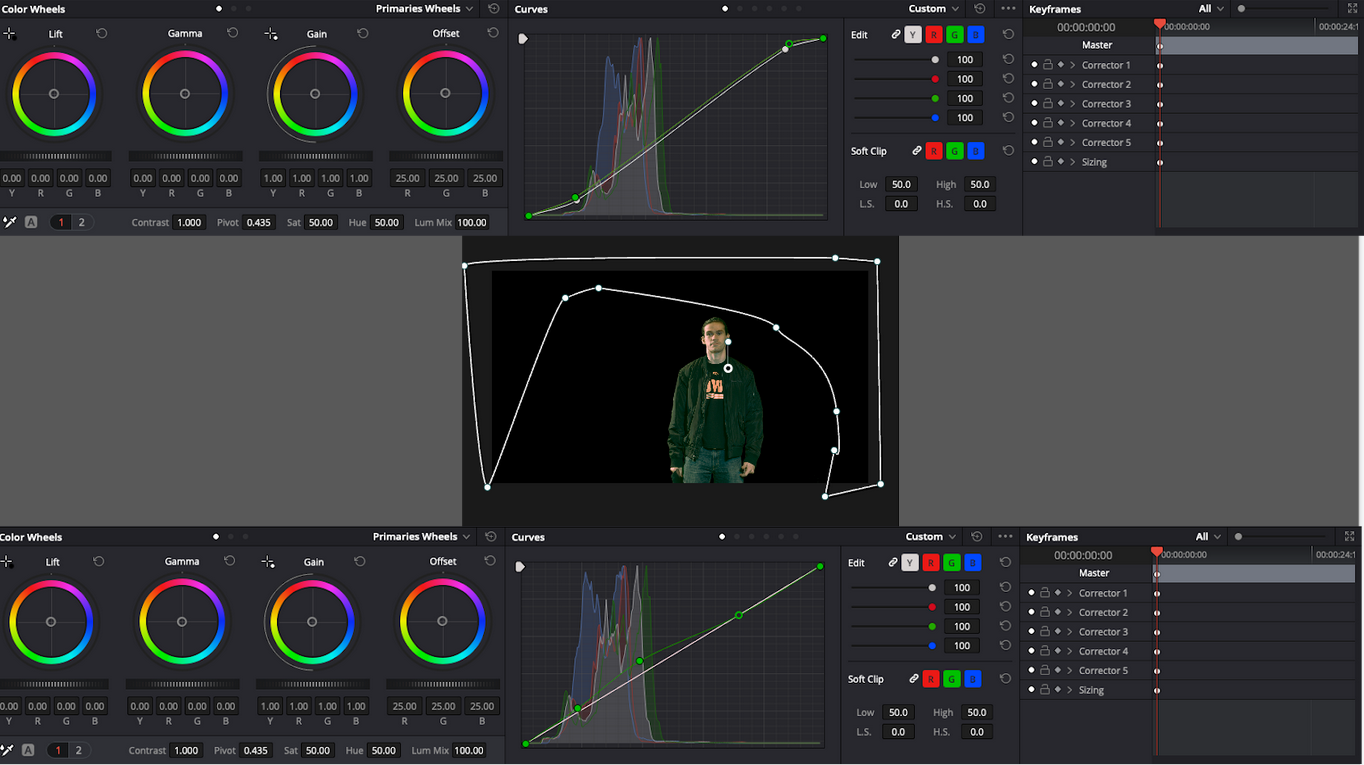Toggle lower Soft Clip G channel
The height and width of the screenshot is (765, 1364).
tap(952, 679)
